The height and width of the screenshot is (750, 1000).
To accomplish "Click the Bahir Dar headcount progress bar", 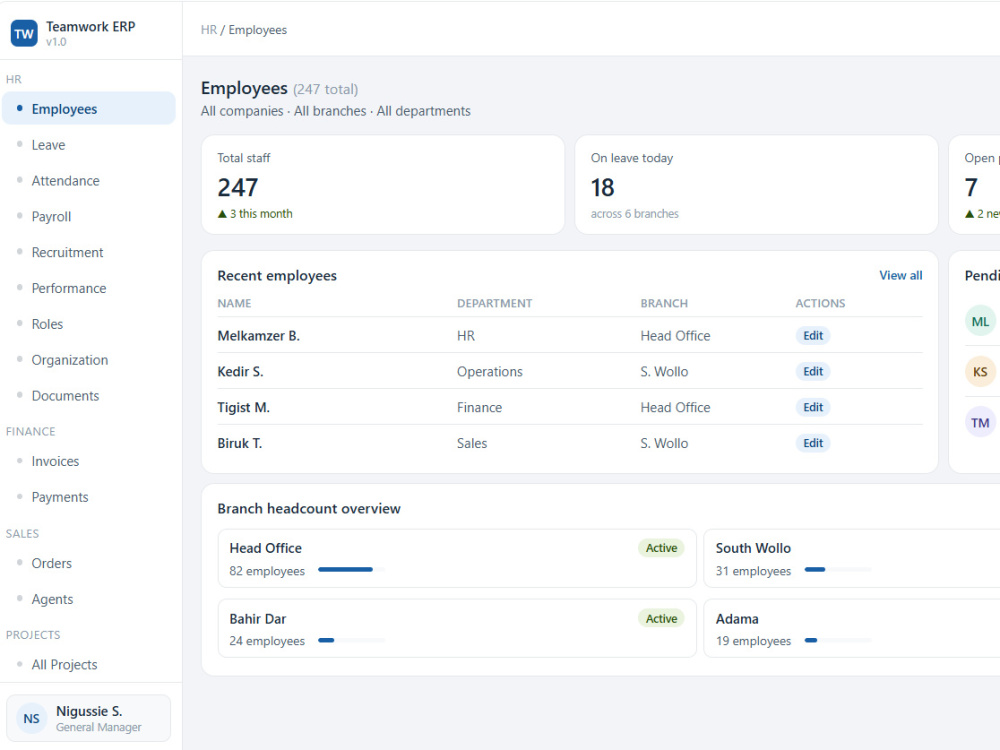I will [x=351, y=640].
